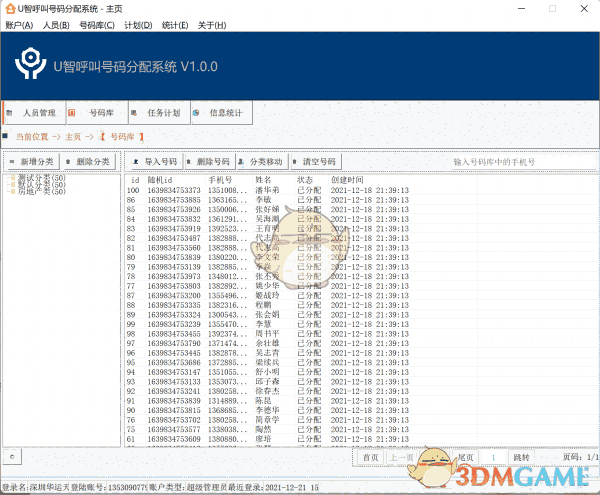Screen dimensions: 600x495
Task: Click the globe icon on 信息统计
Action: click(196, 113)
